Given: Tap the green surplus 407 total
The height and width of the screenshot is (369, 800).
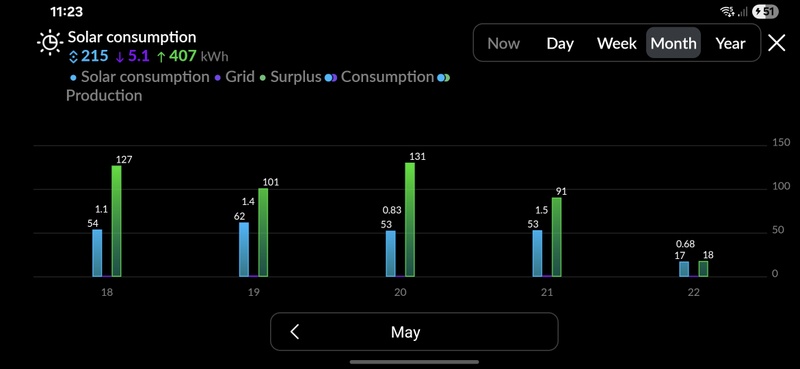Looking at the screenshot, I should click(x=177, y=56).
